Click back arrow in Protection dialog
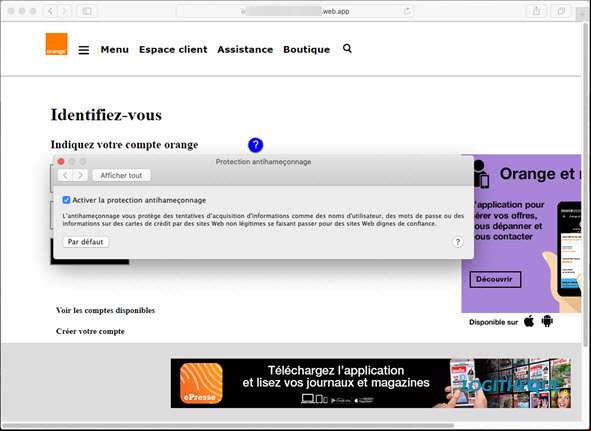 (x=65, y=175)
